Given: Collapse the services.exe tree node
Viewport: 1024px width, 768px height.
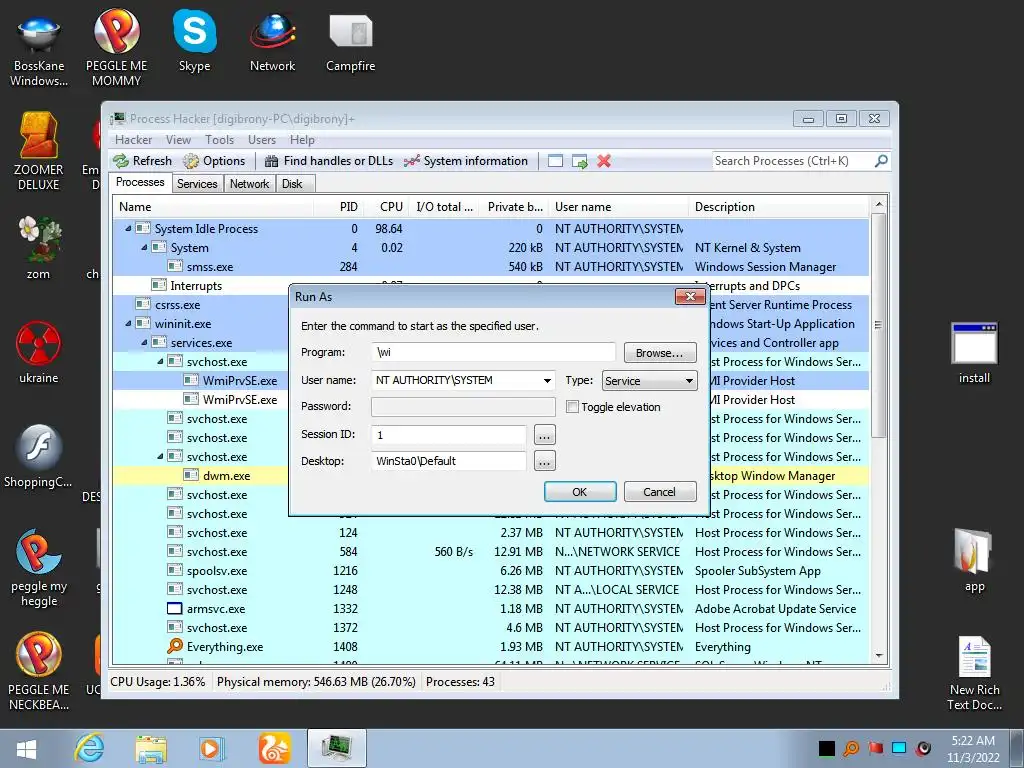Looking at the screenshot, I should pos(144,342).
